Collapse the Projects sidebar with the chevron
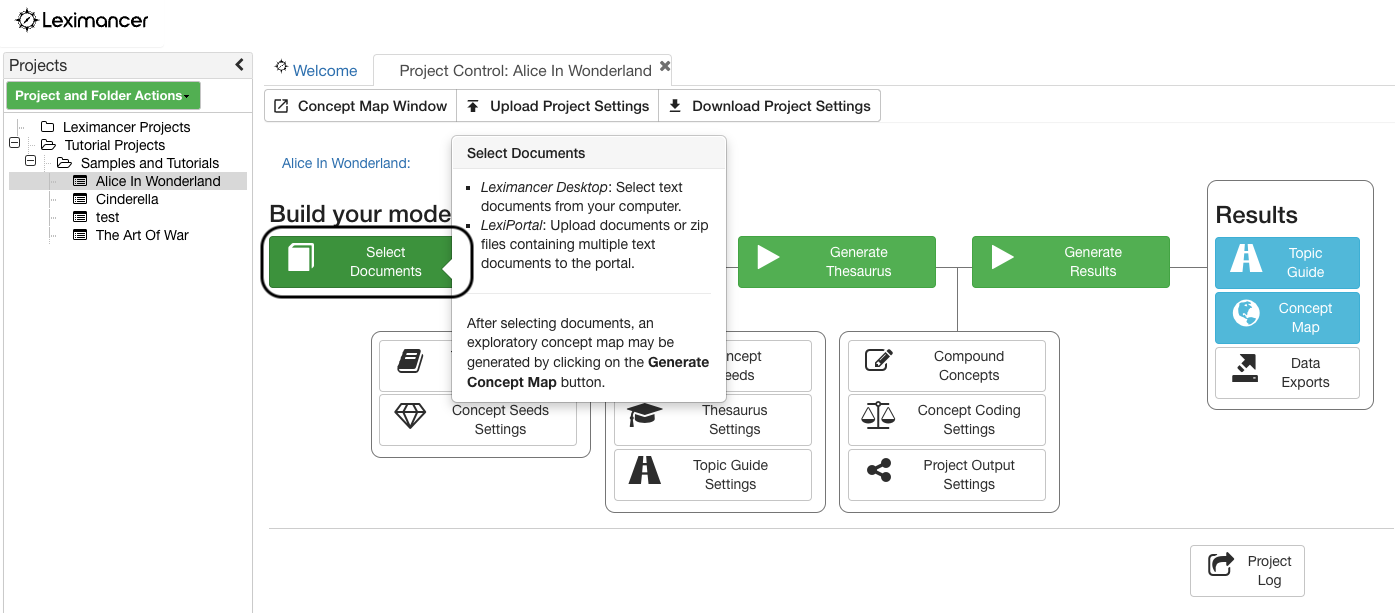The height and width of the screenshot is (613, 1395). pyautogui.click(x=239, y=64)
